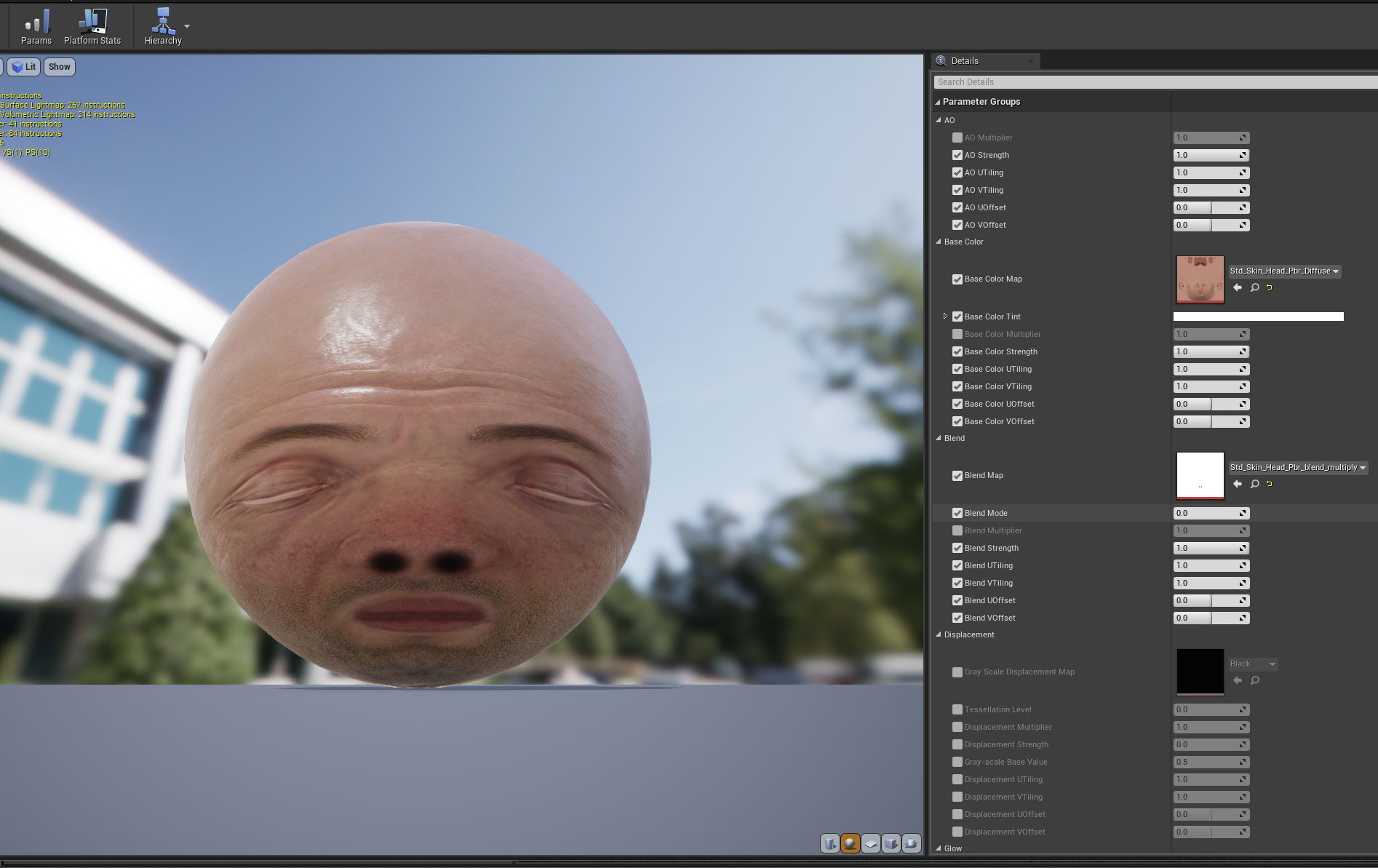Open the Hierarchy dropdown arrow

pos(188,26)
